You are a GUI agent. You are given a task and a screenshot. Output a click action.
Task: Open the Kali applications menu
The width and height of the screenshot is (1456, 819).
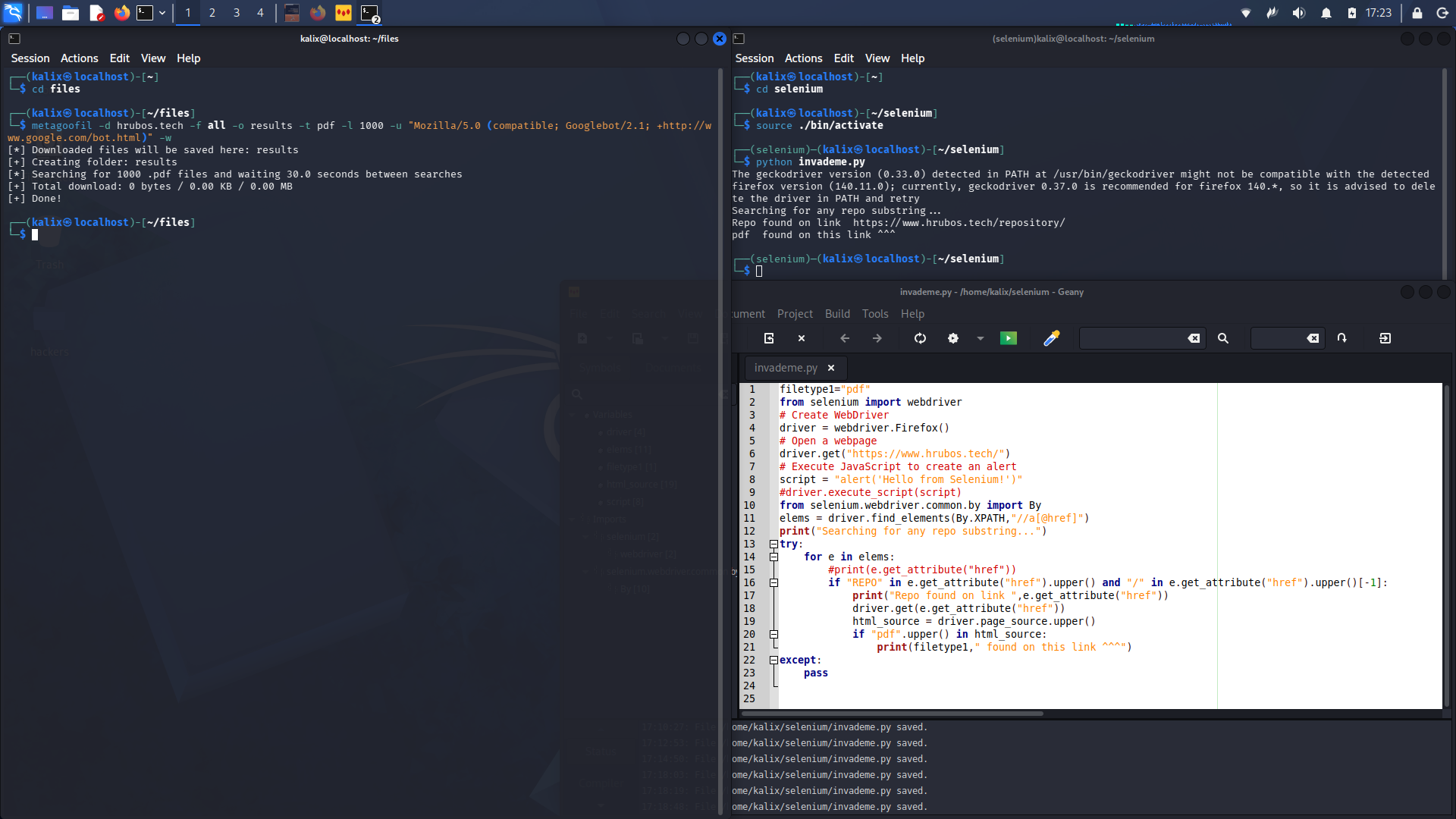pyautogui.click(x=13, y=12)
